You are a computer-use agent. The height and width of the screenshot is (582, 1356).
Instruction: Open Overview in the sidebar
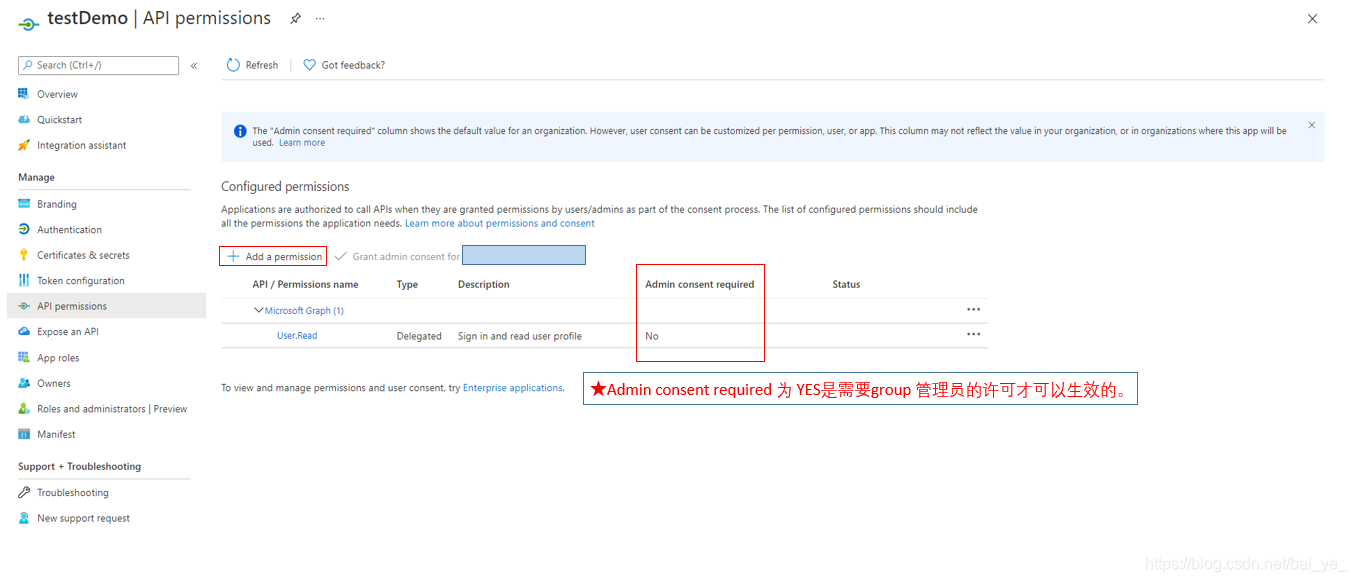point(57,94)
